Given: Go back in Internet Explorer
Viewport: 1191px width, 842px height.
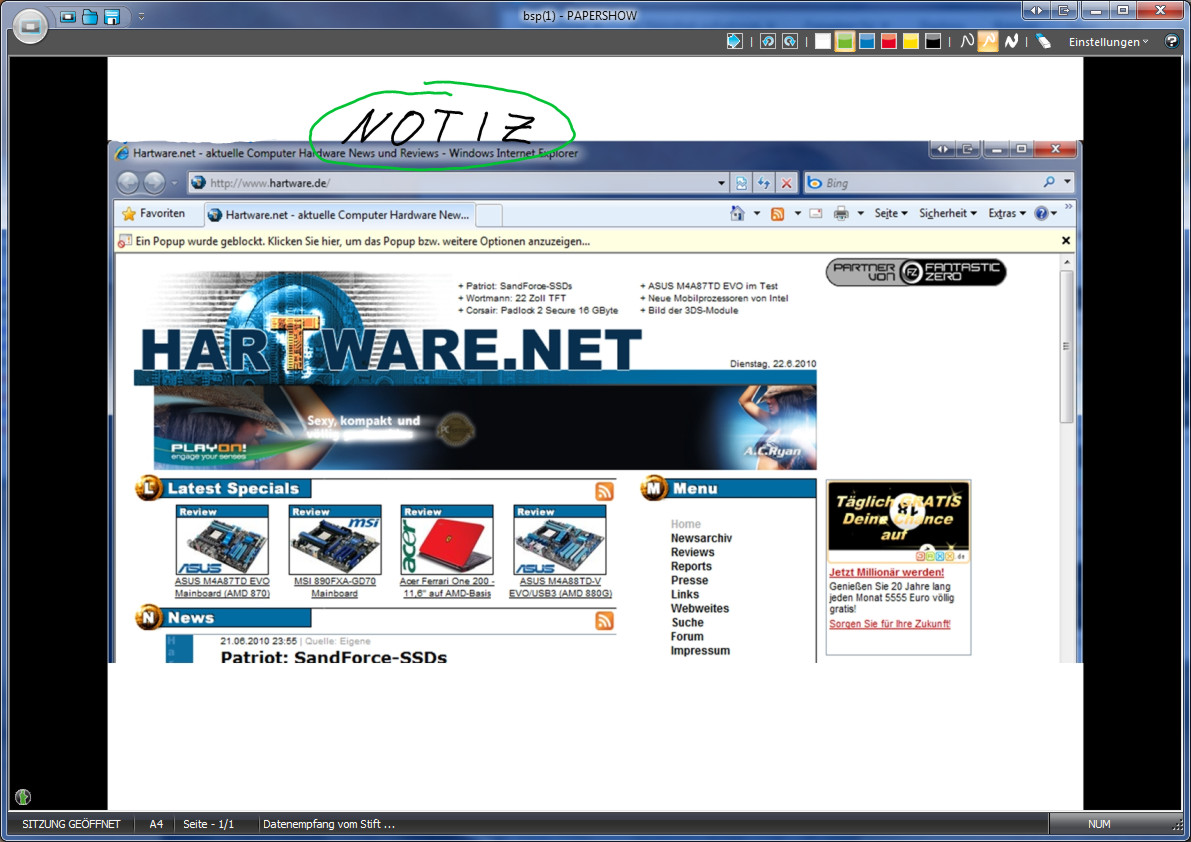Looking at the screenshot, I should (x=128, y=182).
